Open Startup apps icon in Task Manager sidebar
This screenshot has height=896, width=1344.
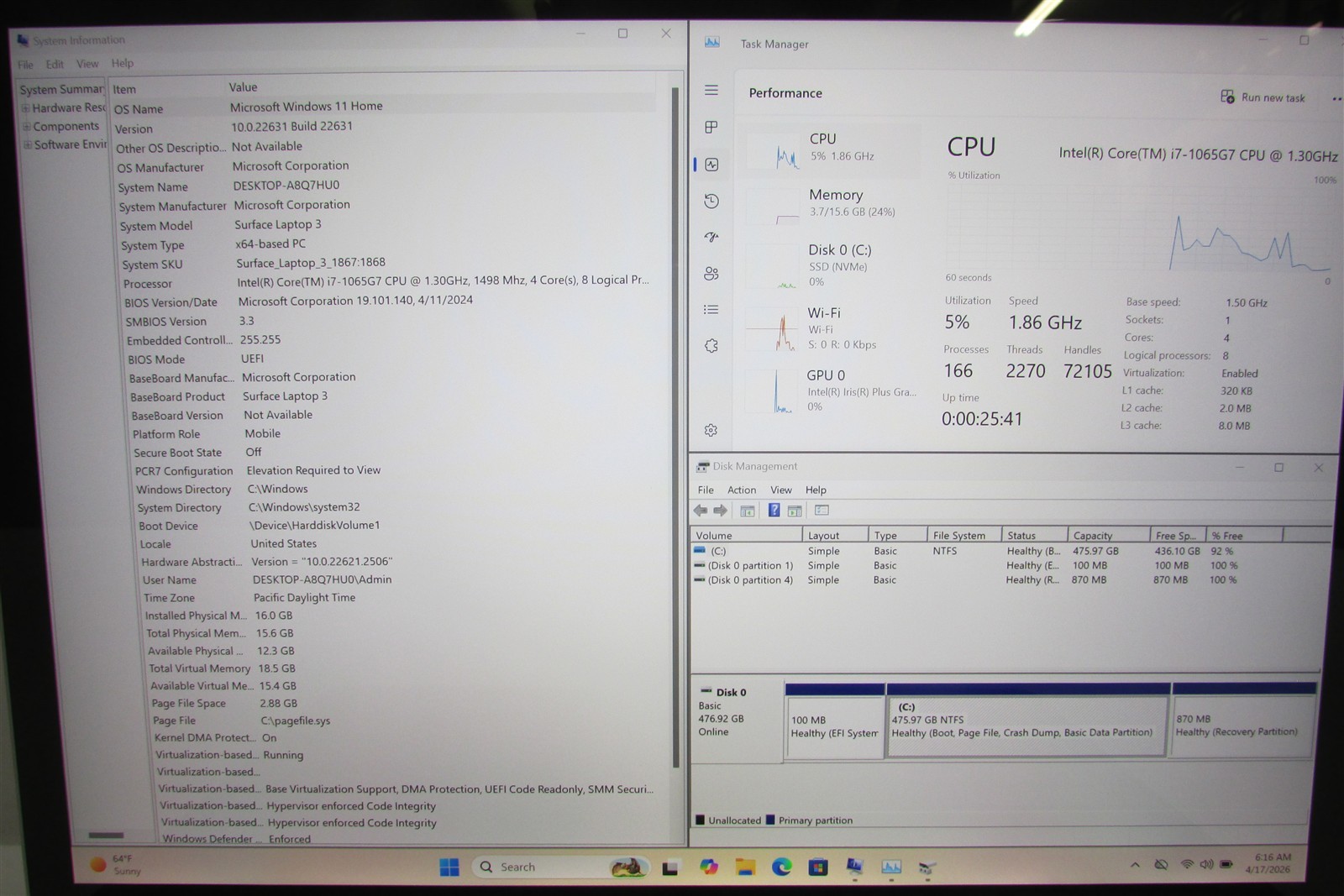click(711, 237)
